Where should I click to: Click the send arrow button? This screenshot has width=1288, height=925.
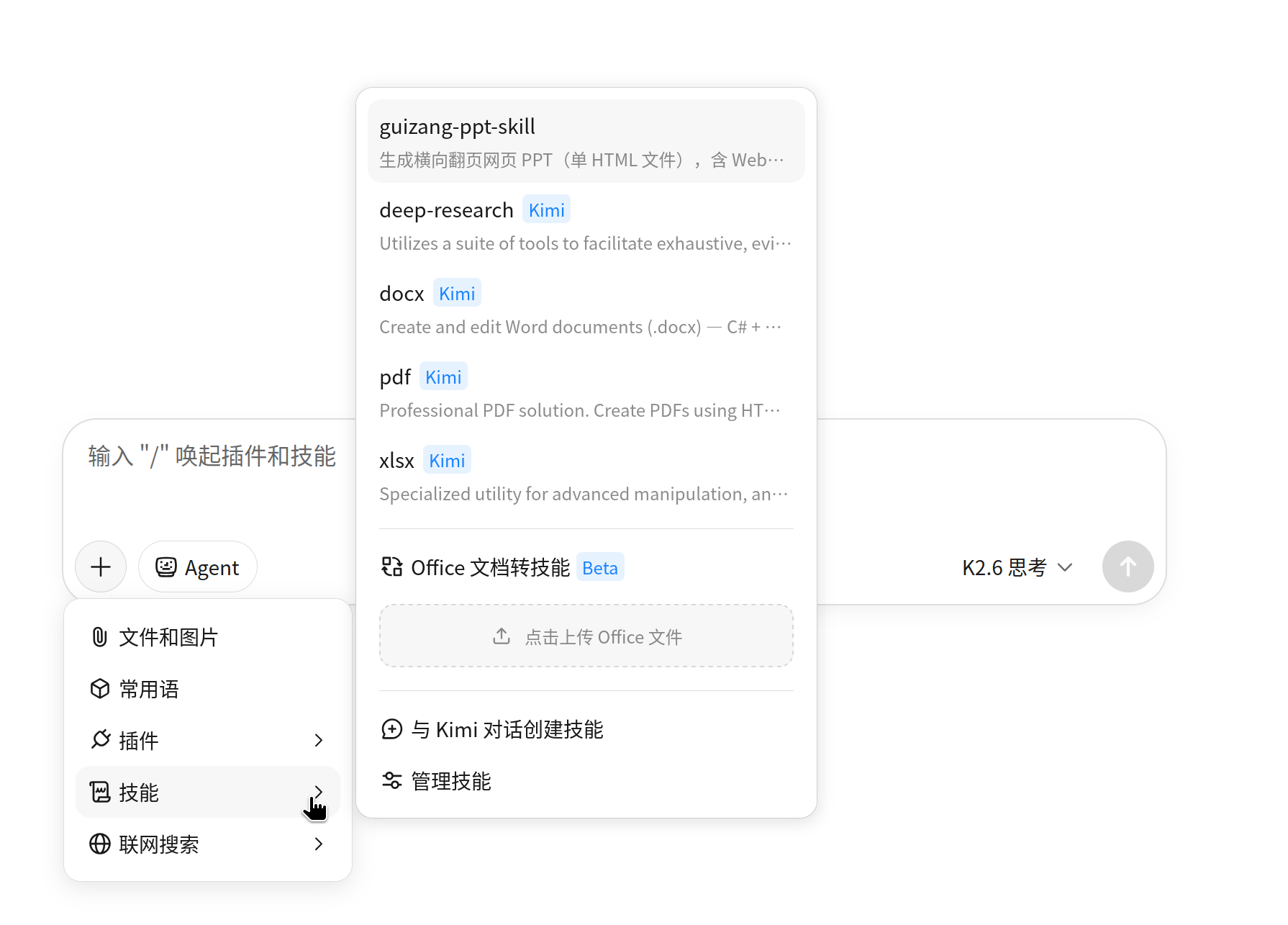1128,567
